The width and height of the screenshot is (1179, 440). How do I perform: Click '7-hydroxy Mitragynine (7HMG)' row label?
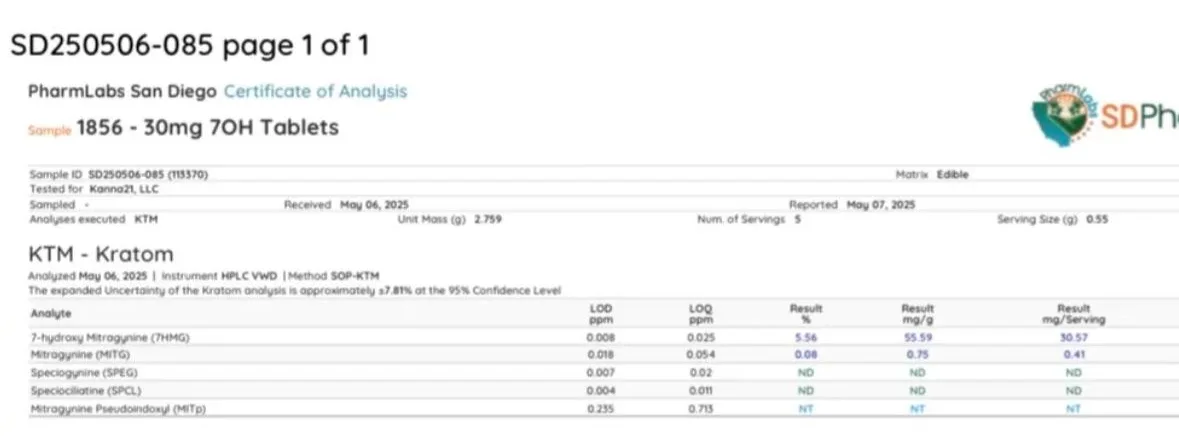111,338
